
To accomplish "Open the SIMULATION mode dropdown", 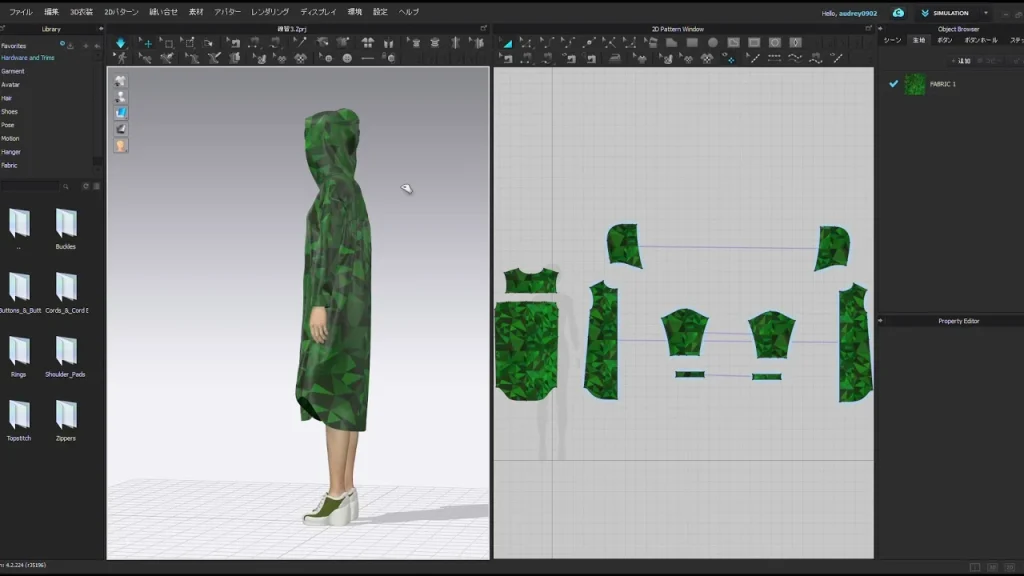I will (985, 13).
